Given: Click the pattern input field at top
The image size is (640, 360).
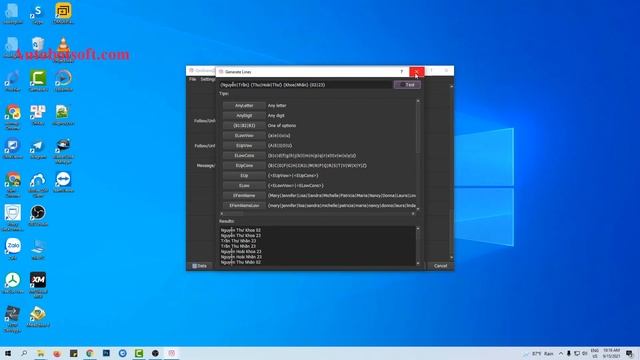Looking at the screenshot, I should pyautogui.click(x=305, y=84).
